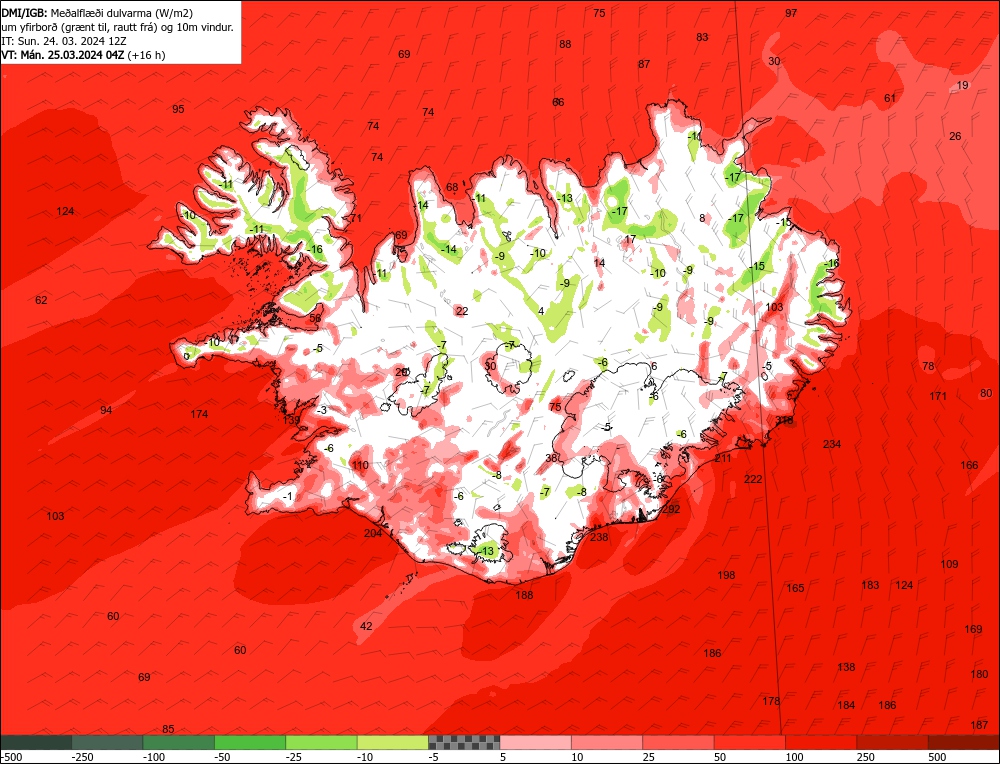Click the checkered legend swatch between -5 and 5
This screenshot has width=1000, height=764.
[464, 742]
